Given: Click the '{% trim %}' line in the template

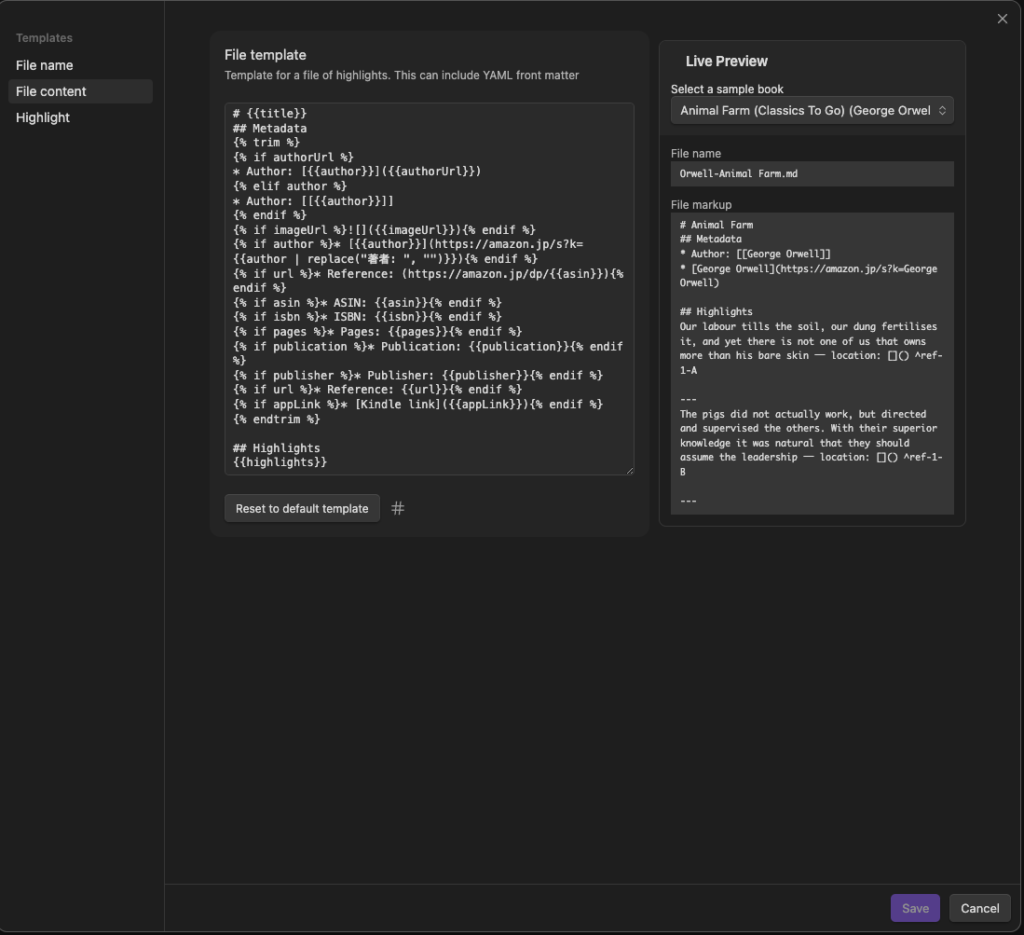Looking at the screenshot, I should click(266, 143).
